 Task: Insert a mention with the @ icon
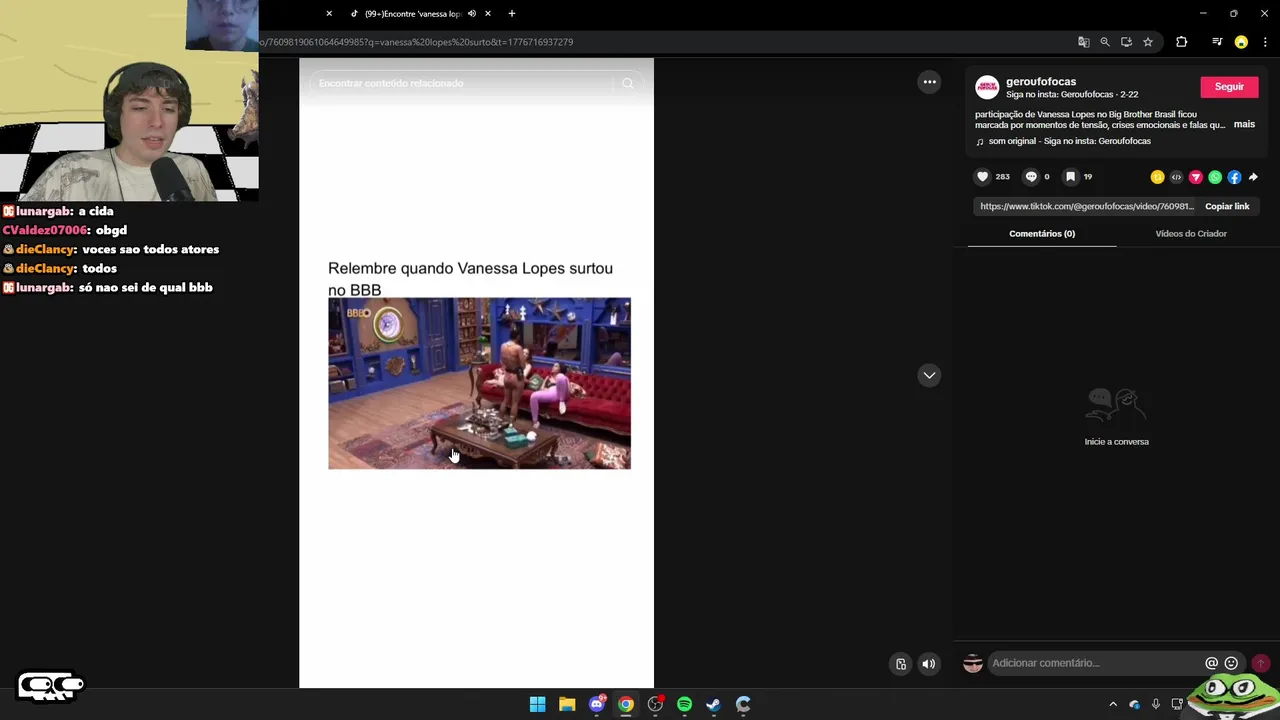click(x=1212, y=663)
